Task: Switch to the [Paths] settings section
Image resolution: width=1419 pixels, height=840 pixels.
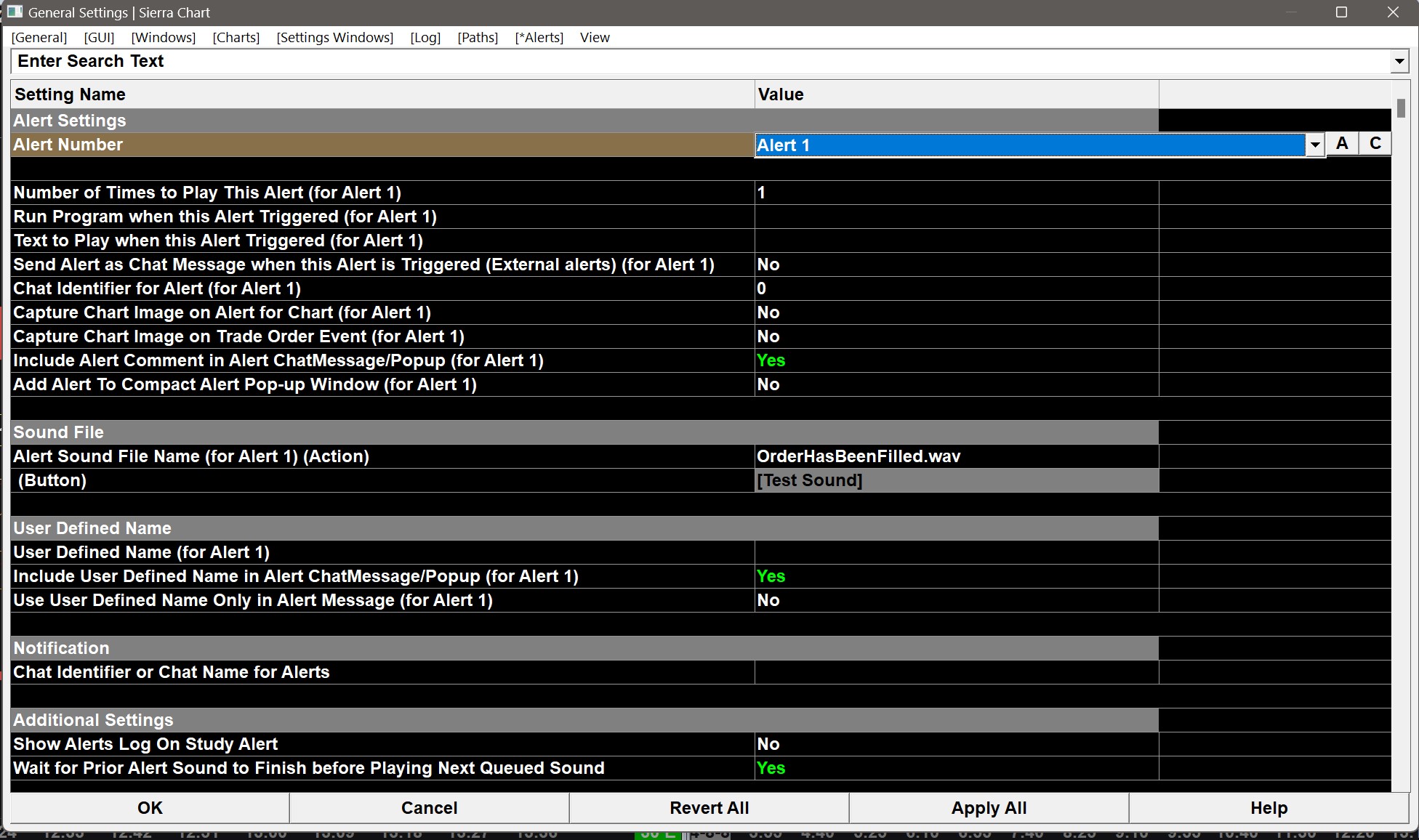Action: [478, 38]
